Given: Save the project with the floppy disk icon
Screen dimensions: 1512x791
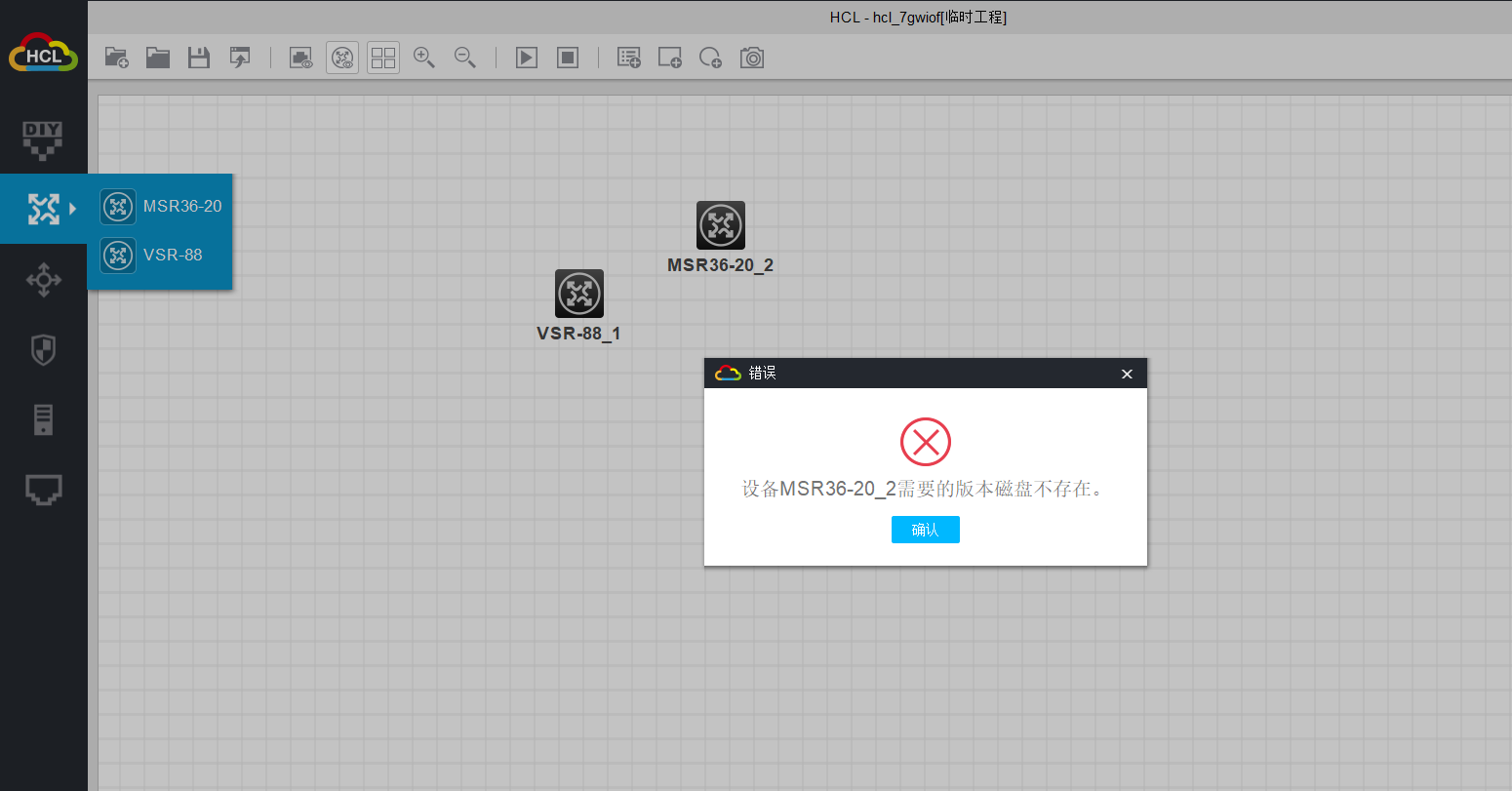Looking at the screenshot, I should (x=199, y=58).
